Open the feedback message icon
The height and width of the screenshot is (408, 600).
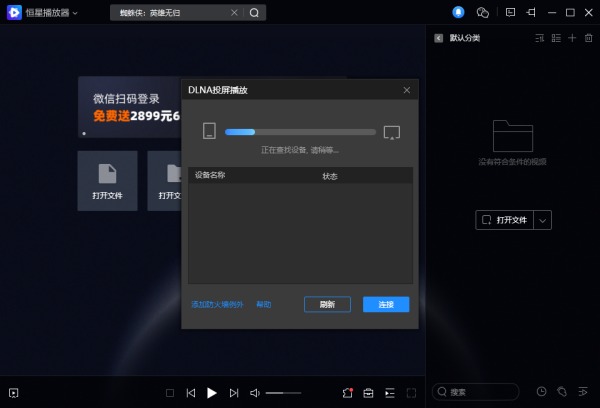point(510,13)
